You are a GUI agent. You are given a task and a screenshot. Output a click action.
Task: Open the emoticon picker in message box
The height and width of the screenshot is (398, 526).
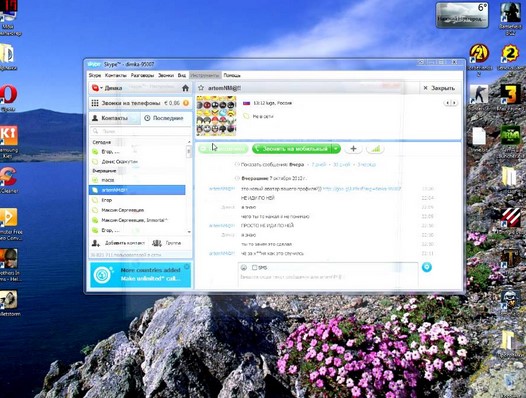click(244, 267)
